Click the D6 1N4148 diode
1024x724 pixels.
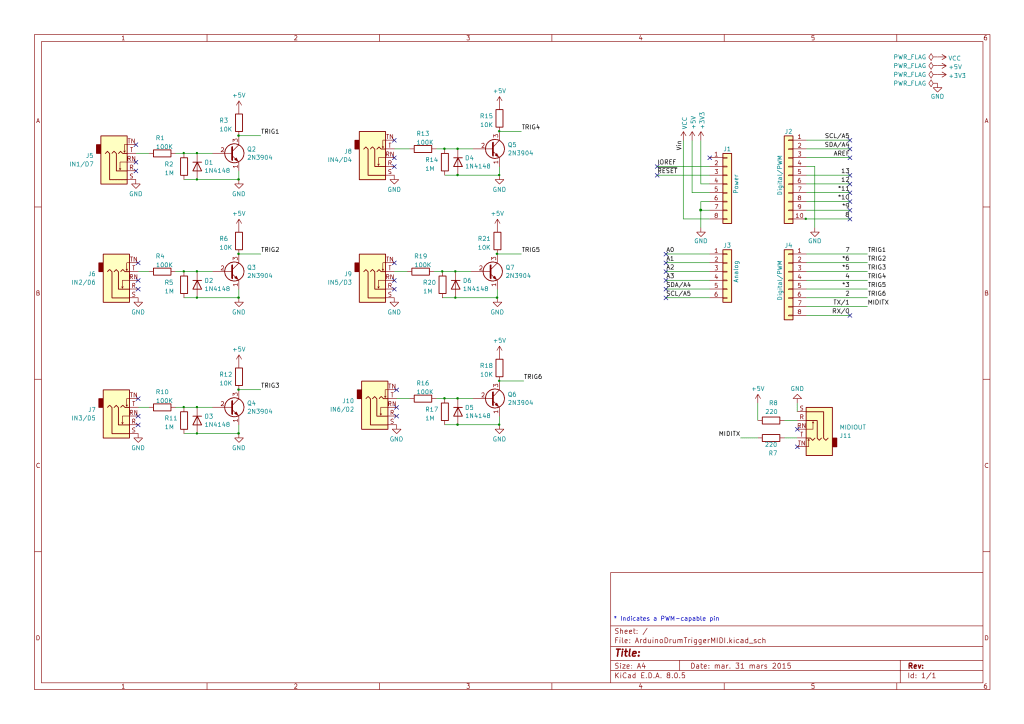click(456, 284)
